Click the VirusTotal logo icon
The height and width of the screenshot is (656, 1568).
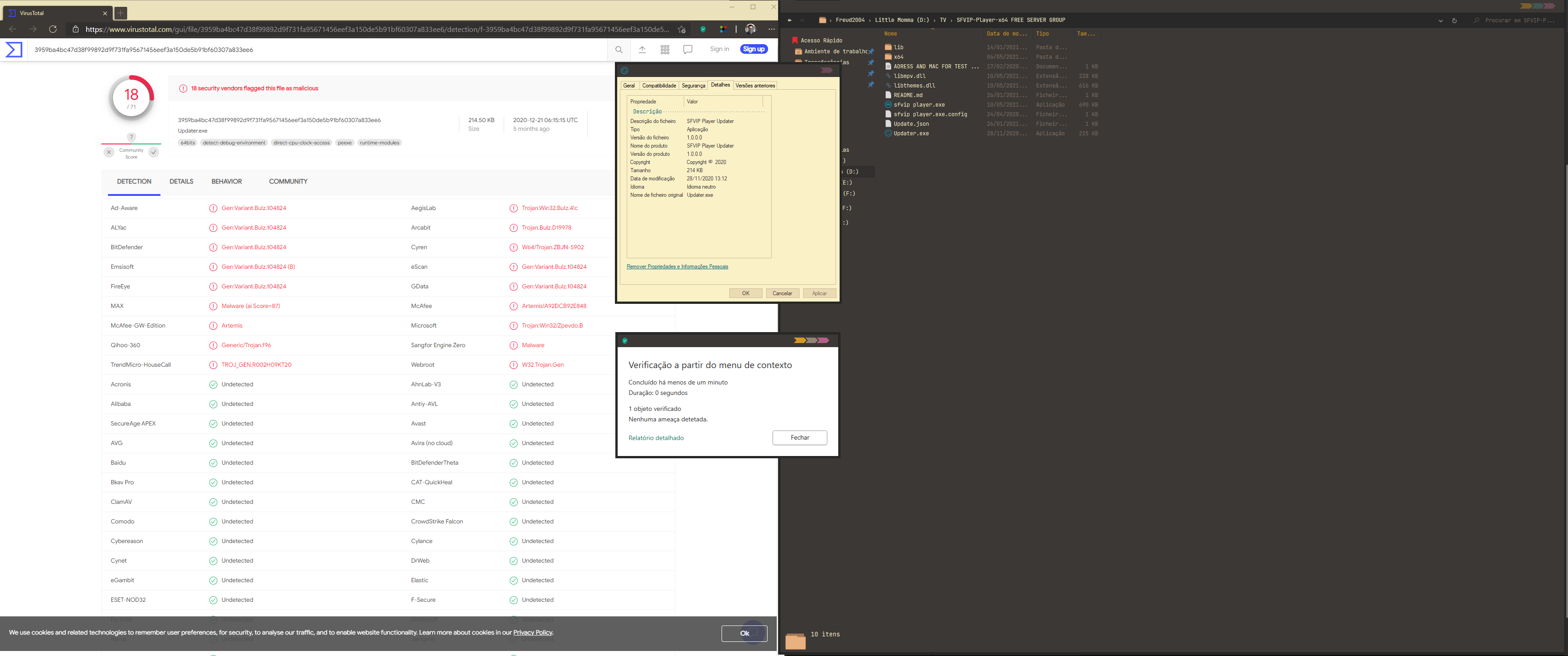click(14, 50)
